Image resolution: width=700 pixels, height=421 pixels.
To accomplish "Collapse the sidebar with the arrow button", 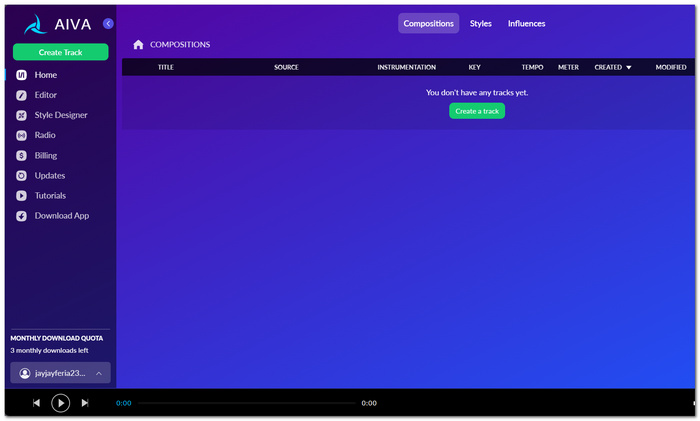I will point(108,24).
